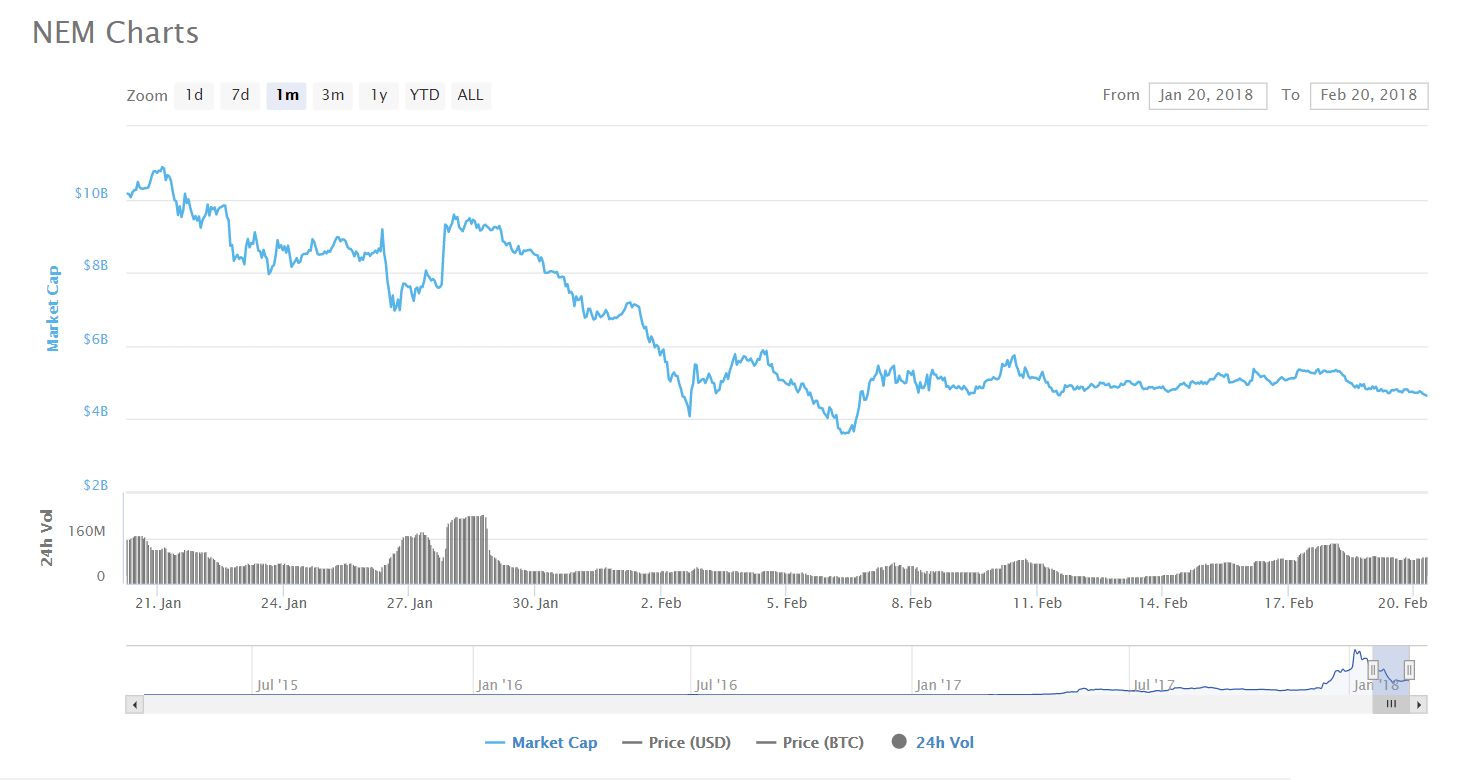Click the Jan '17 area in navigator
Image resolution: width=1467 pixels, height=780 pixels.
click(938, 685)
